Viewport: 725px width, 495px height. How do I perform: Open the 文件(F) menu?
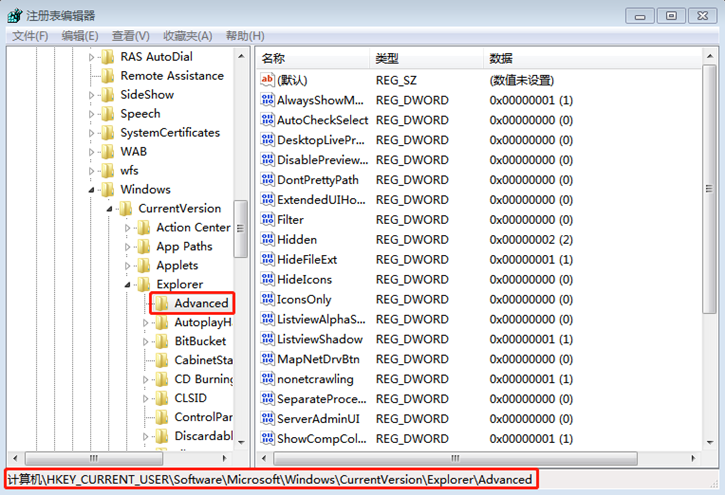click(30, 36)
